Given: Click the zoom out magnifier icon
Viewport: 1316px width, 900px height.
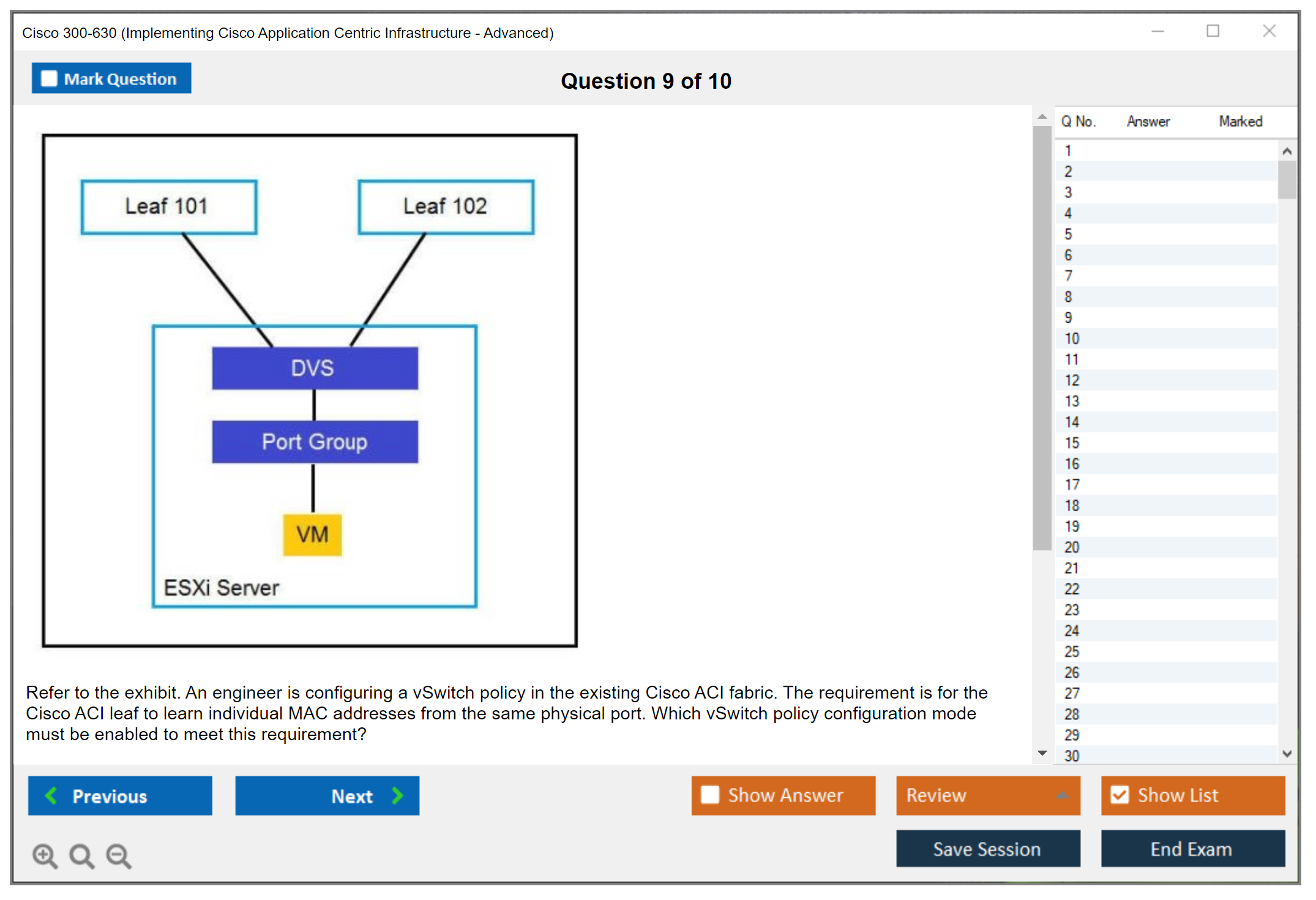Looking at the screenshot, I should coord(119,855).
